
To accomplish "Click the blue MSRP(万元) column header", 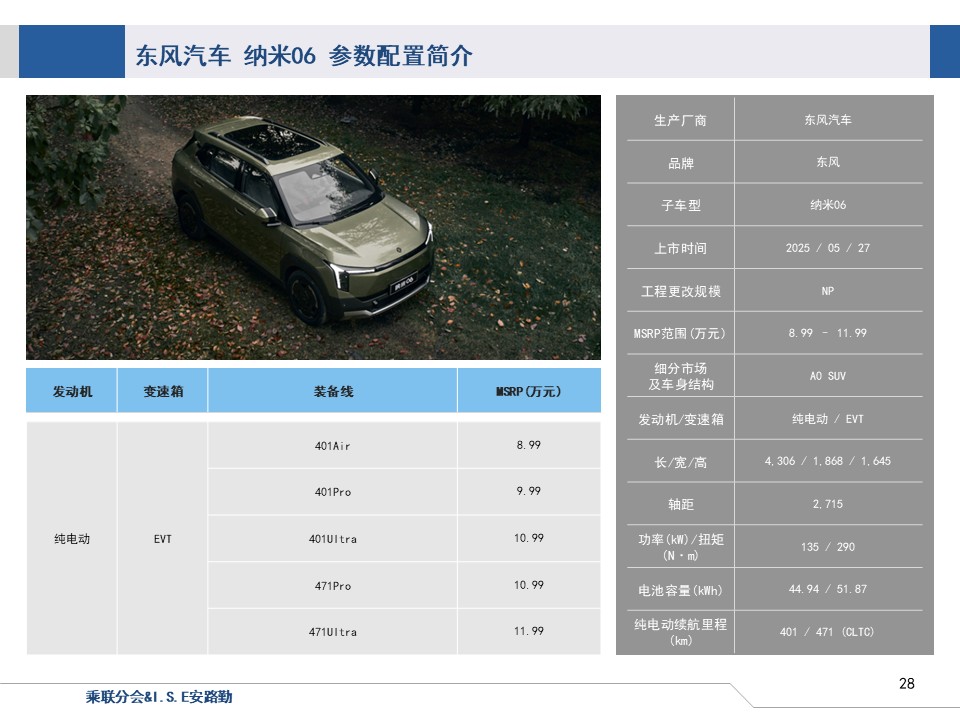I will point(529,391).
